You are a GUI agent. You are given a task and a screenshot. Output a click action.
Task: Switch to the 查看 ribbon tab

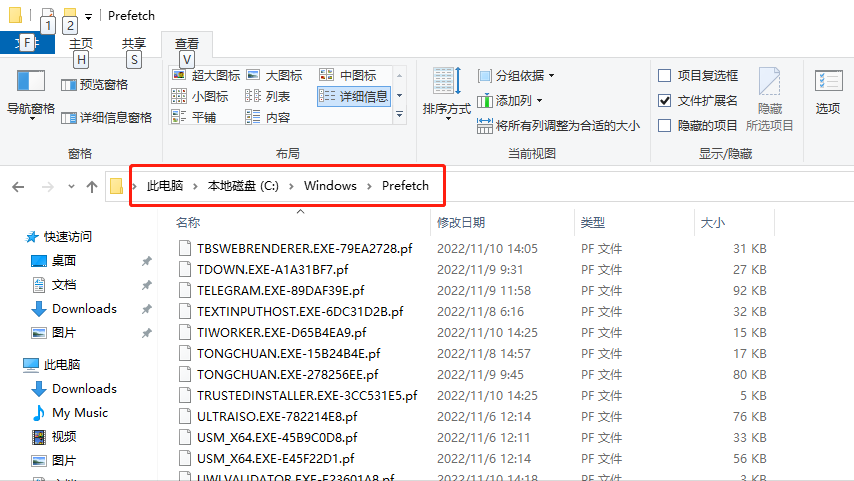[x=187, y=44]
